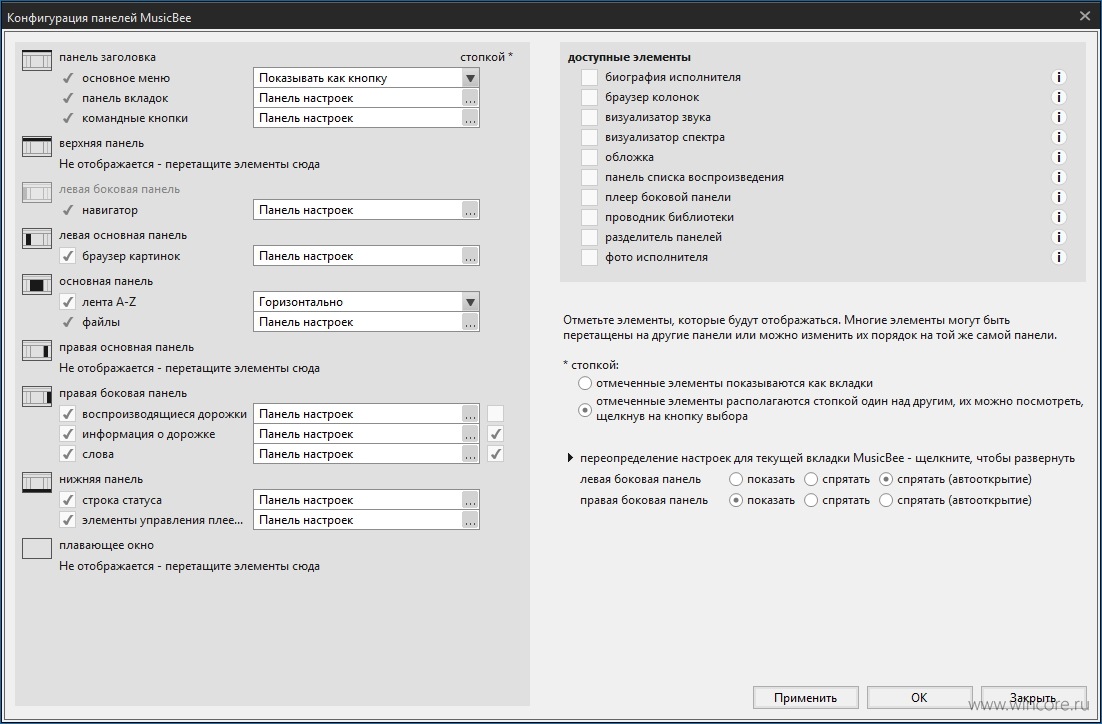This screenshot has height=724, width=1102.
Task: Open settings ellipsis for строка статуса
Action: [470, 500]
